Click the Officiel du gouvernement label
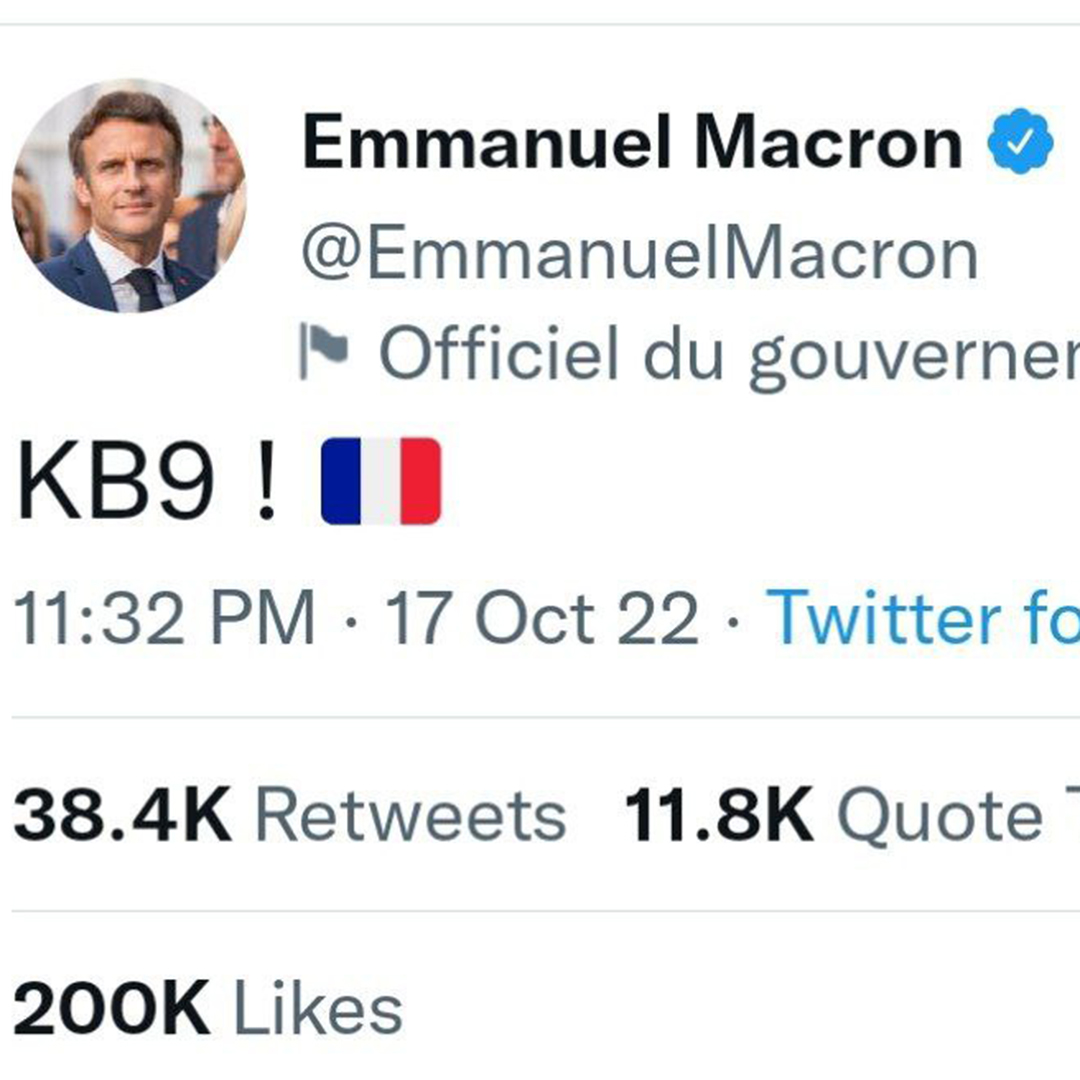The width and height of the screenshot is (1080, 1080). point(729,354)
